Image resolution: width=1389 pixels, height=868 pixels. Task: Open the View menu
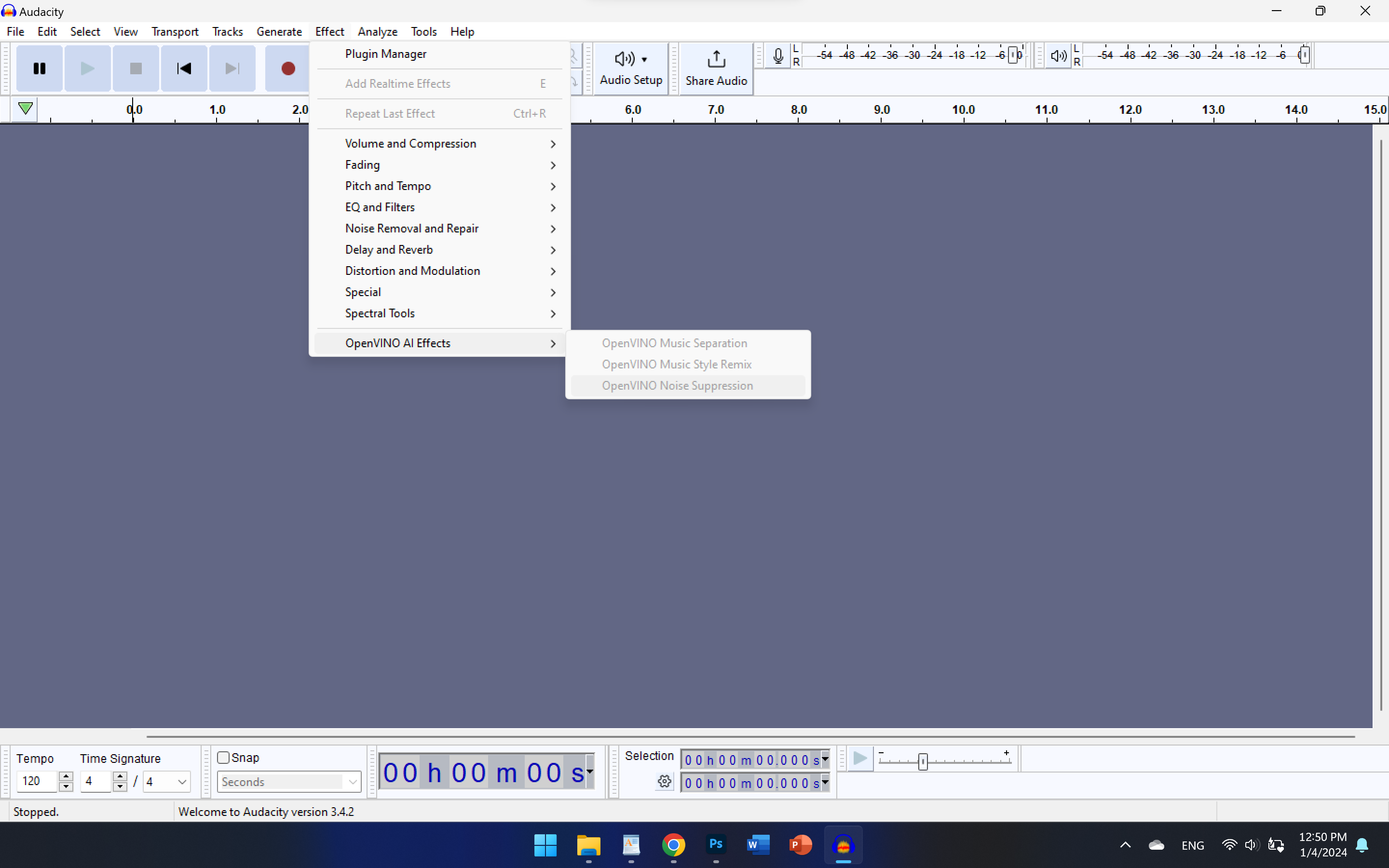pyautogui.click(x=125, y=31)
